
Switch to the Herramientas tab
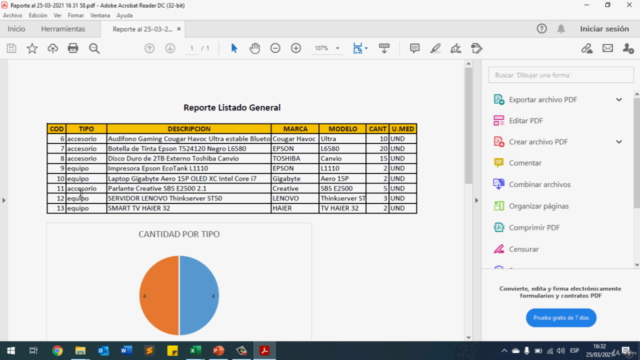[x=63, y=29]
